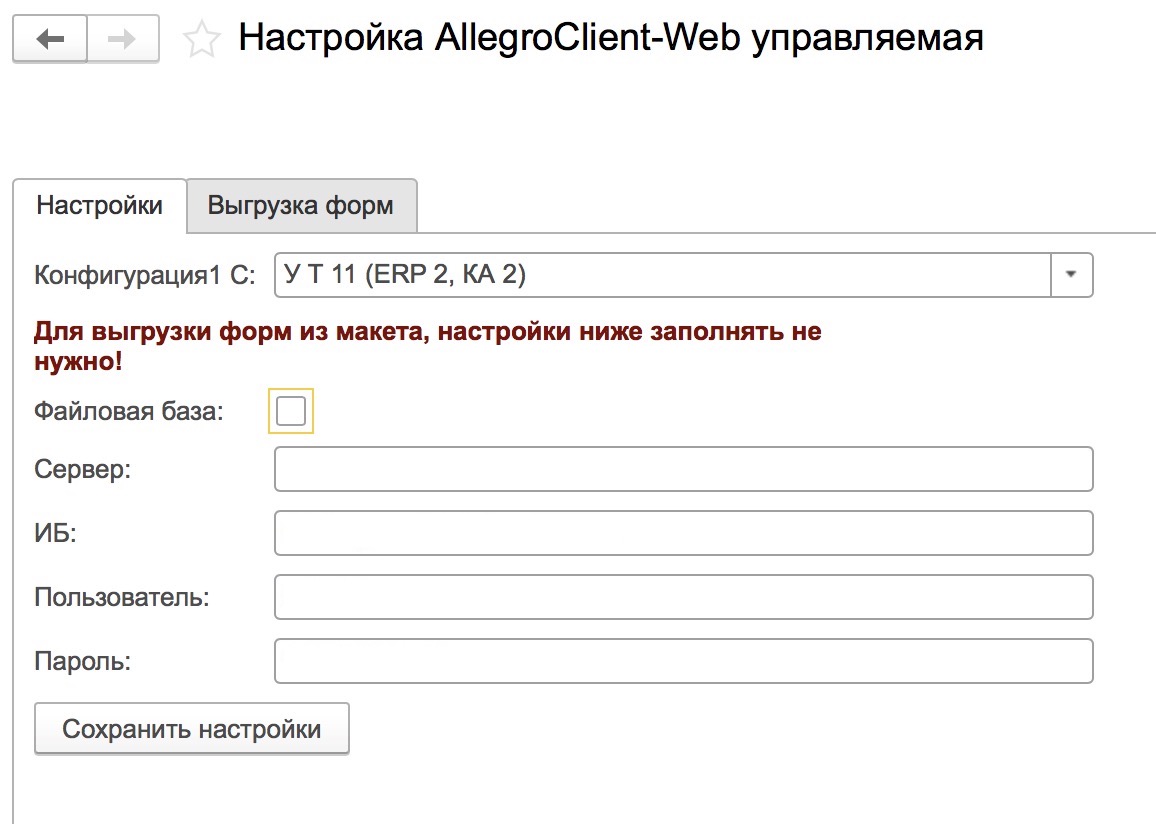Go forward with the right arrow button

coord(123,38)
